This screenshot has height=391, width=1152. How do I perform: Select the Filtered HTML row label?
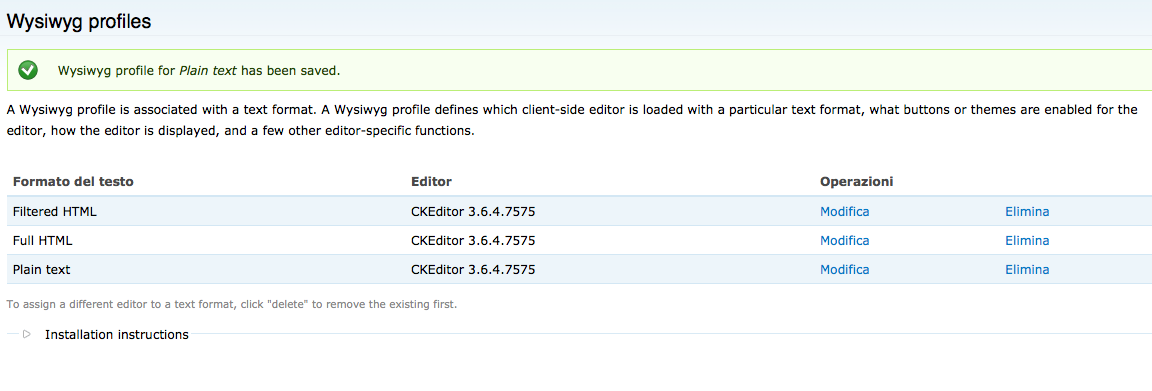[x=54, y=212]
